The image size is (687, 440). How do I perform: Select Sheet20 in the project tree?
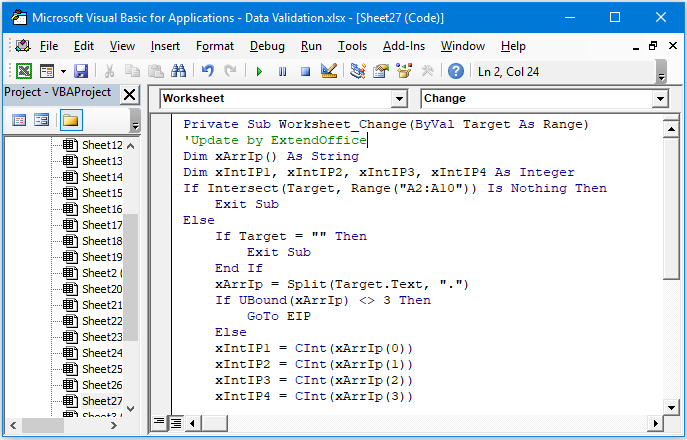pos(102,289)
